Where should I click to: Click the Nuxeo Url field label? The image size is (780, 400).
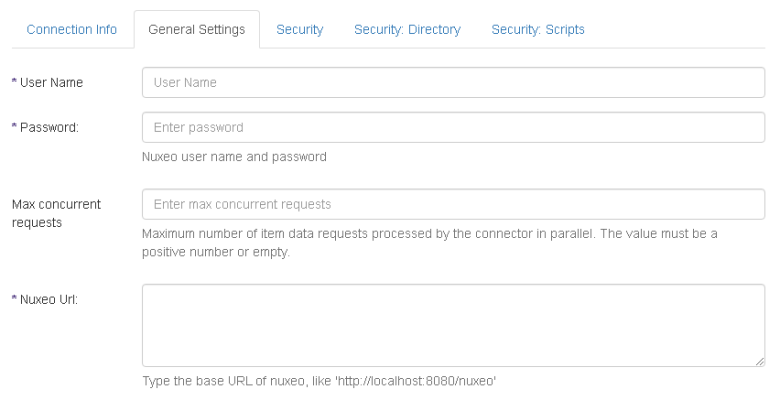click(52, 298)
